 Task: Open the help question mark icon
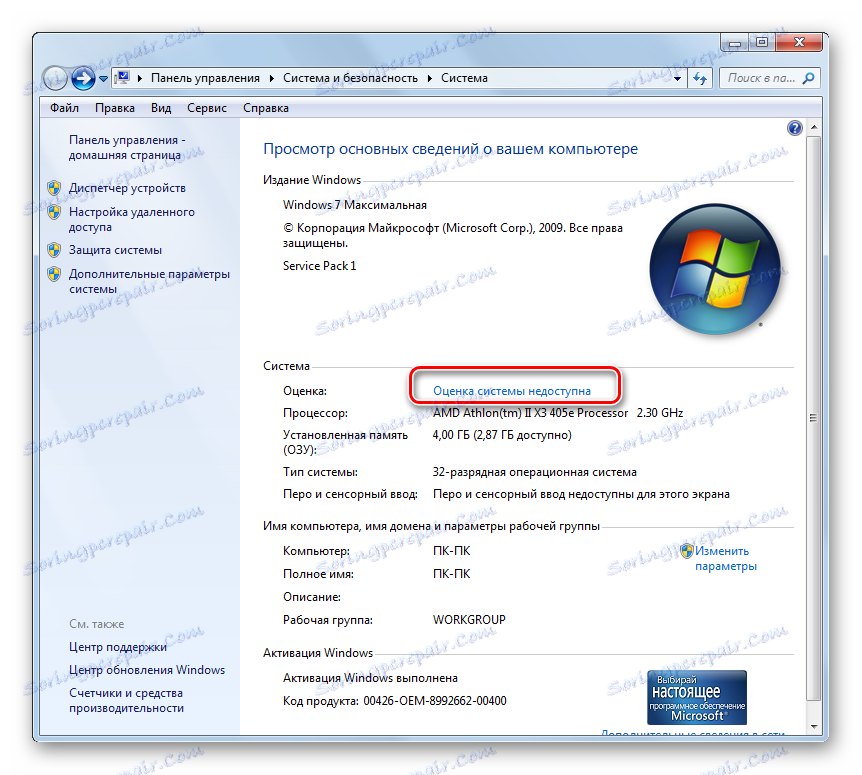(x=794, y=128)
